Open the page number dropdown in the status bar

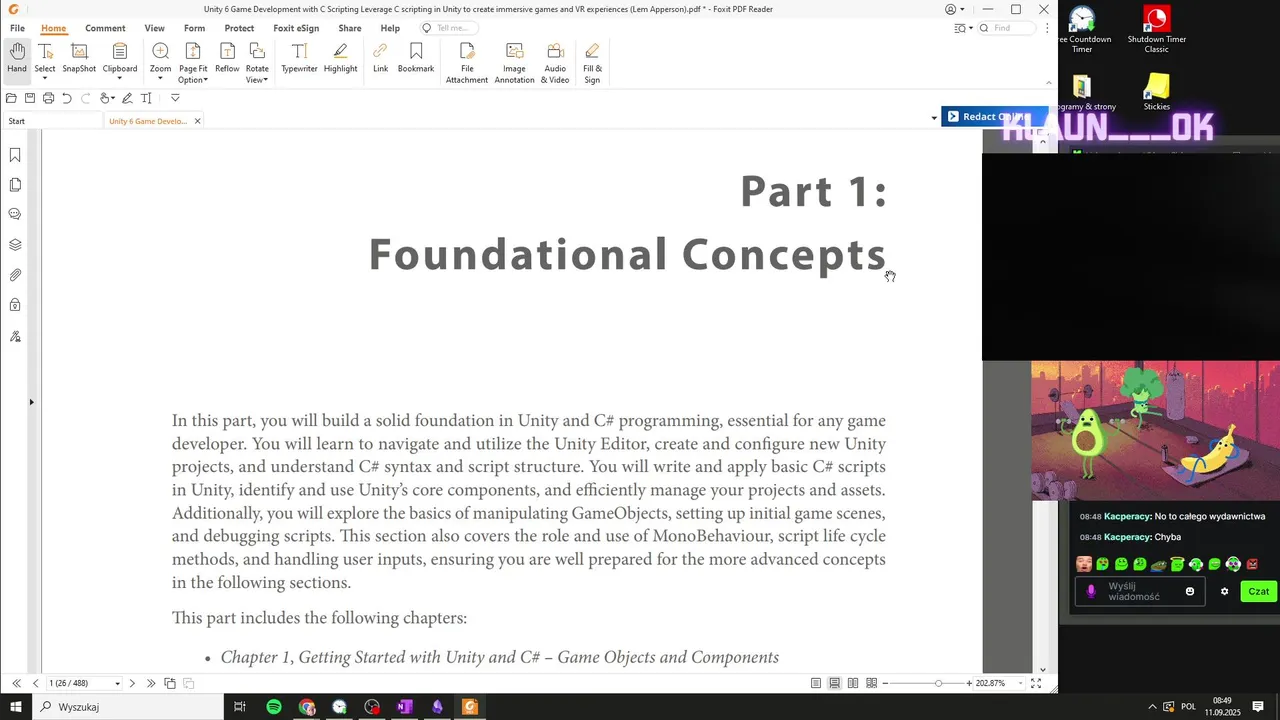[x=117, y=684]
